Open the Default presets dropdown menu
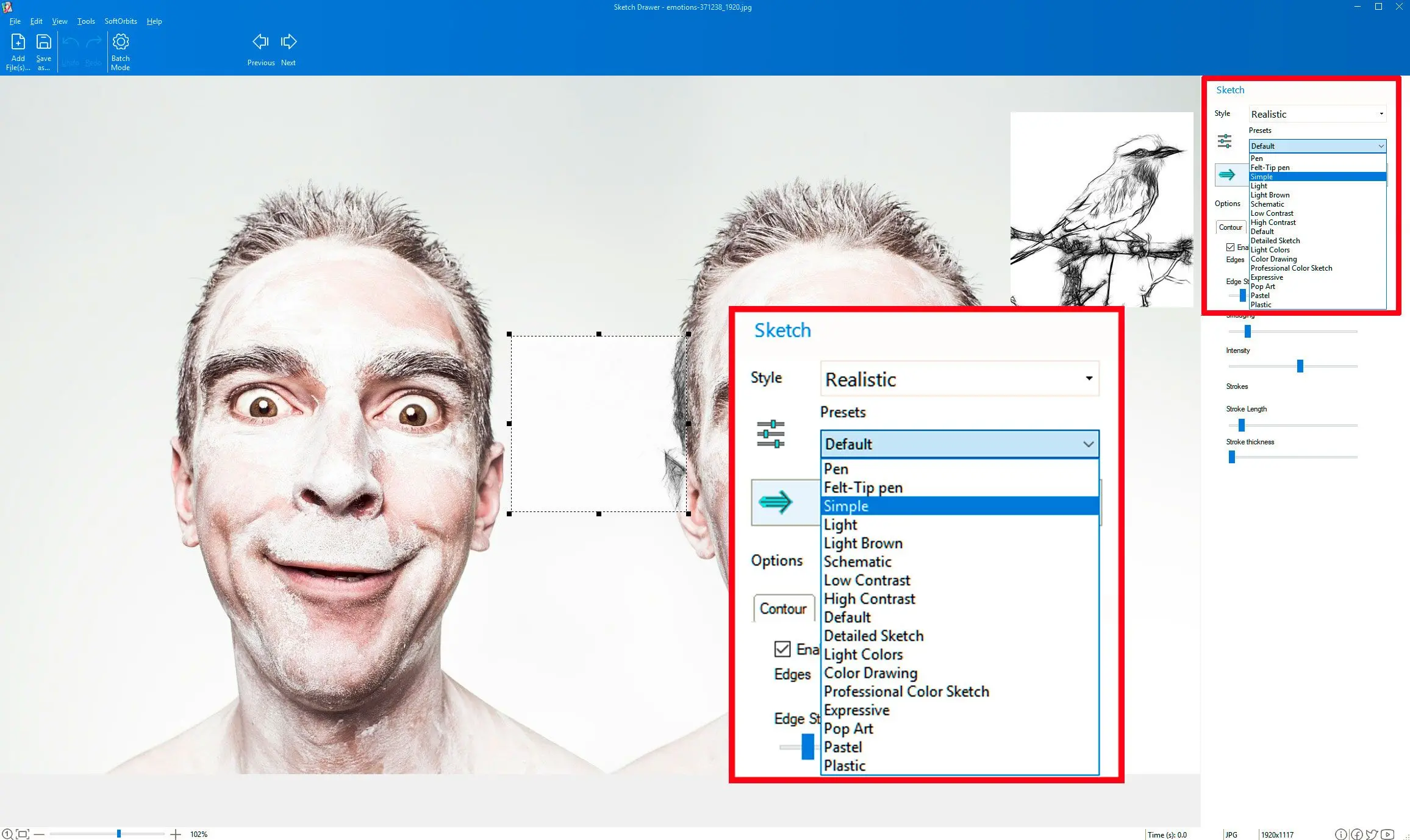This screenshot has height=840, width=1410. (x=1316, y=145)
